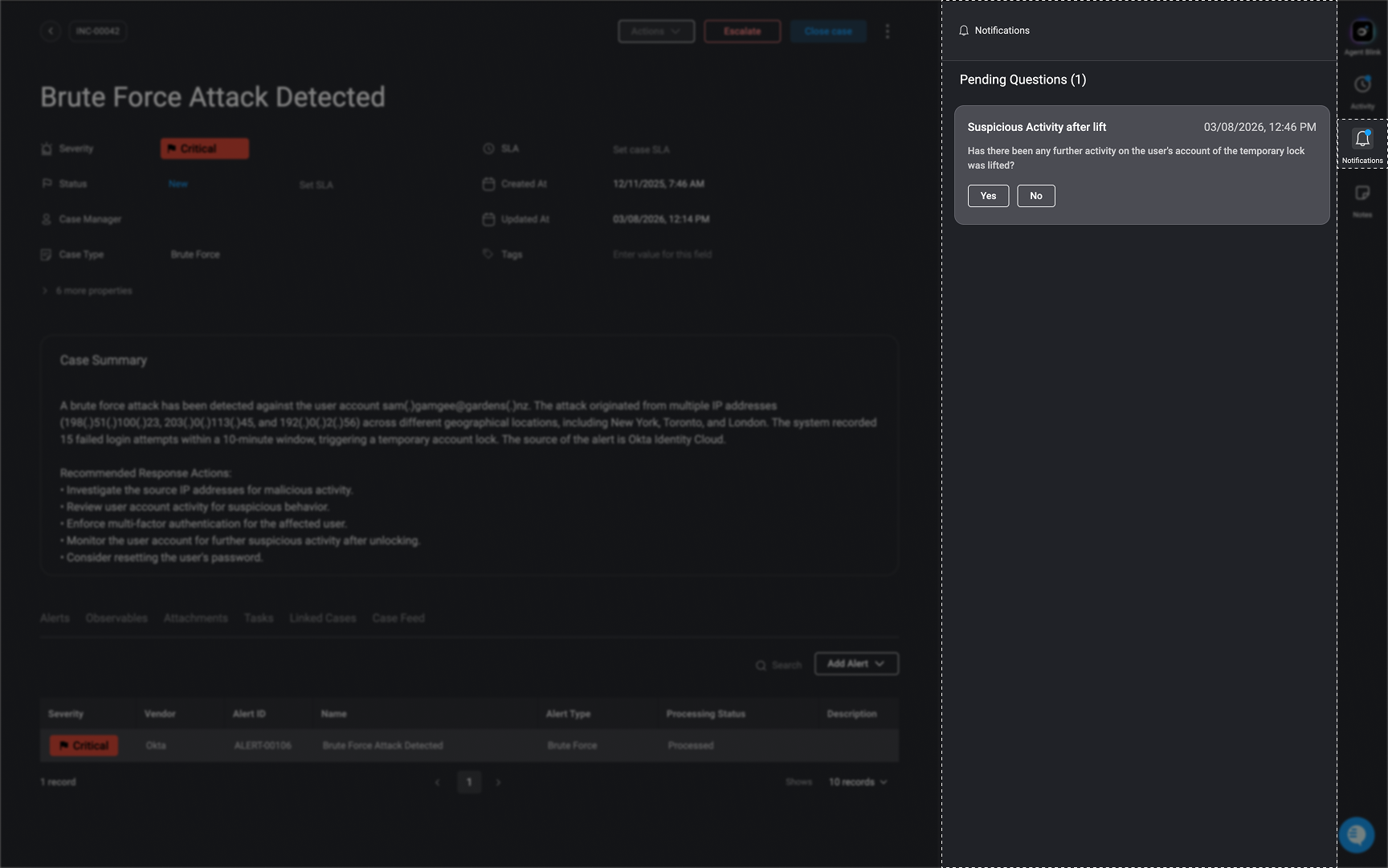Screen dimensions: 1388x868
Task: Click the Tags input field
Action: [x=663, y=255]
